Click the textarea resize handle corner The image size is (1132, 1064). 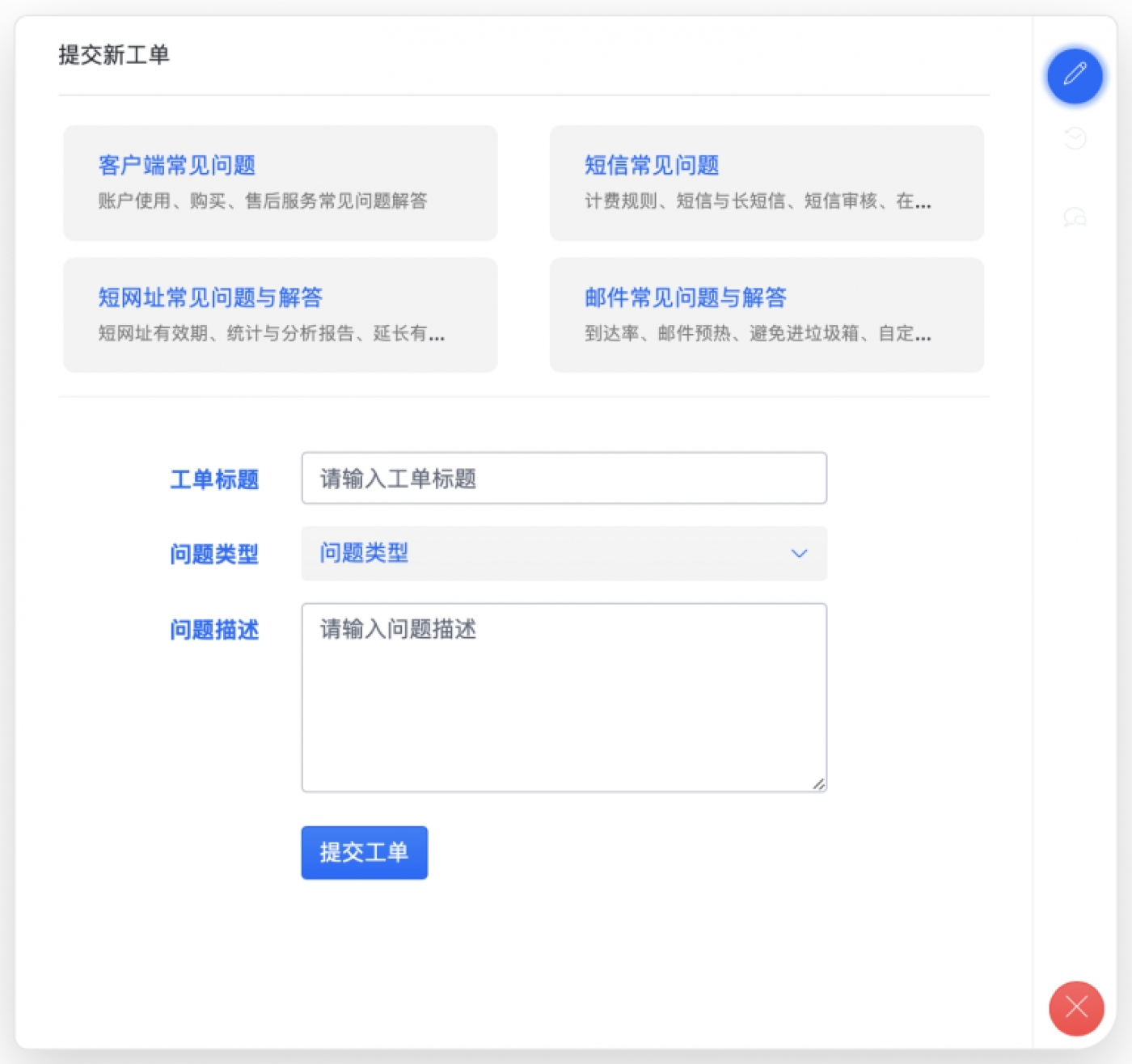tap(818, 783)
